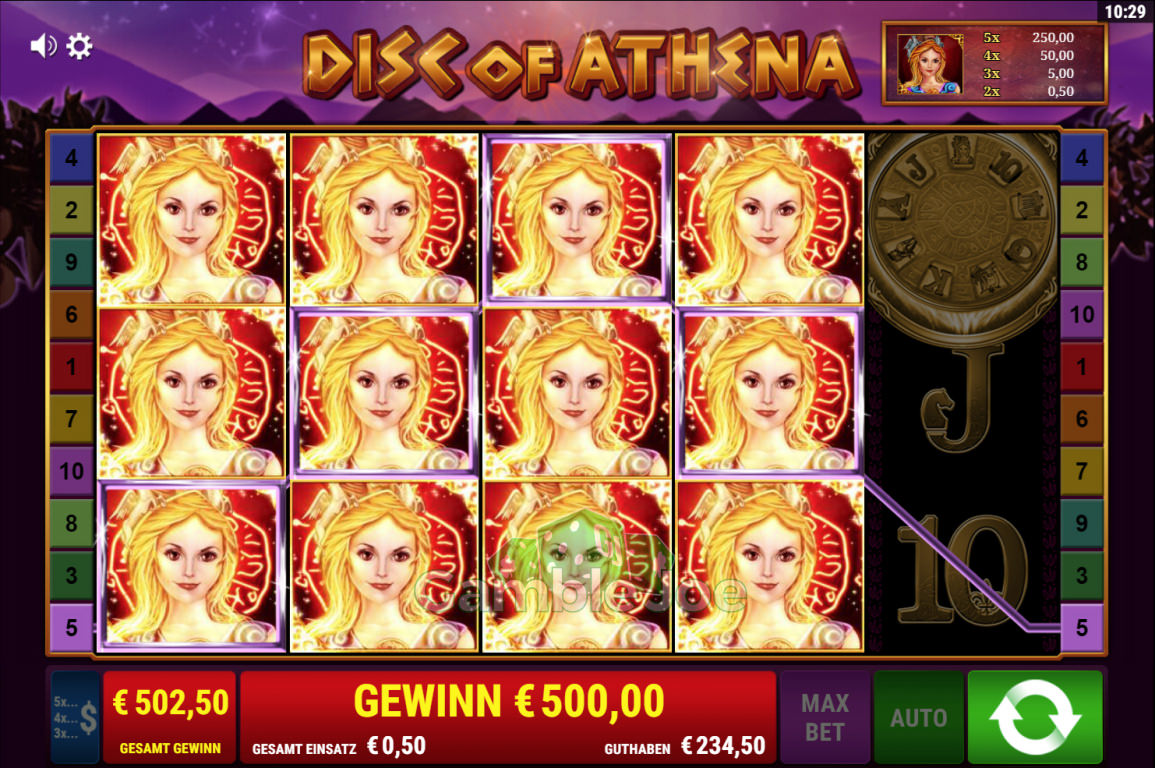
Task: Click highlighted Athena symbol on bottom-left reel
Action: tap(192, 566)
